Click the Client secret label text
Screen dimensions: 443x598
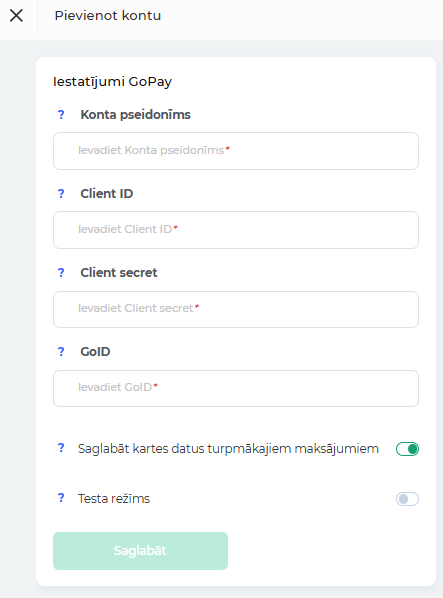119,273
